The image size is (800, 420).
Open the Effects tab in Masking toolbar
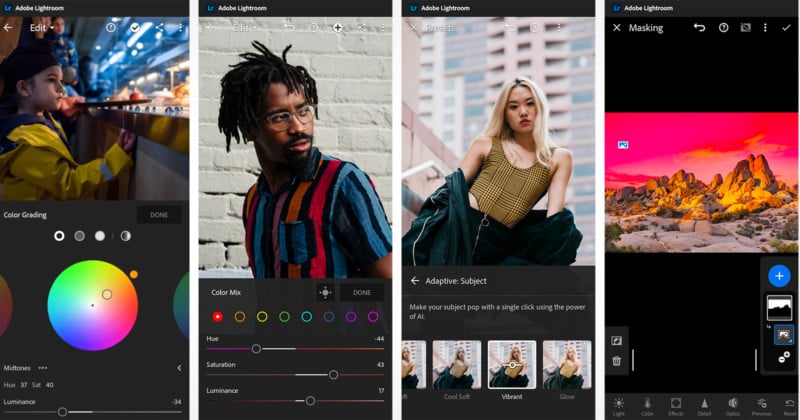pyautogui.click(x=676, y=407)
